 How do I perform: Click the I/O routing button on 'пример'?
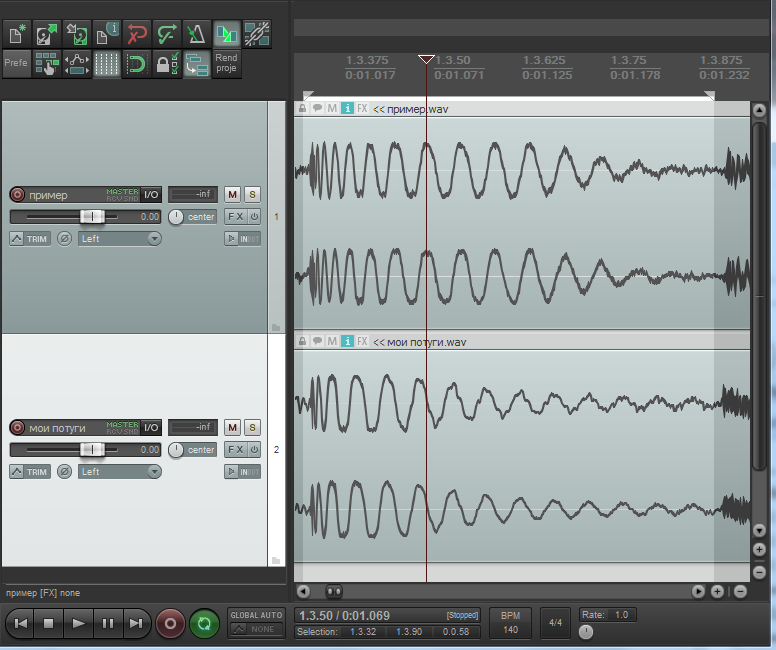tap(150, 195)
